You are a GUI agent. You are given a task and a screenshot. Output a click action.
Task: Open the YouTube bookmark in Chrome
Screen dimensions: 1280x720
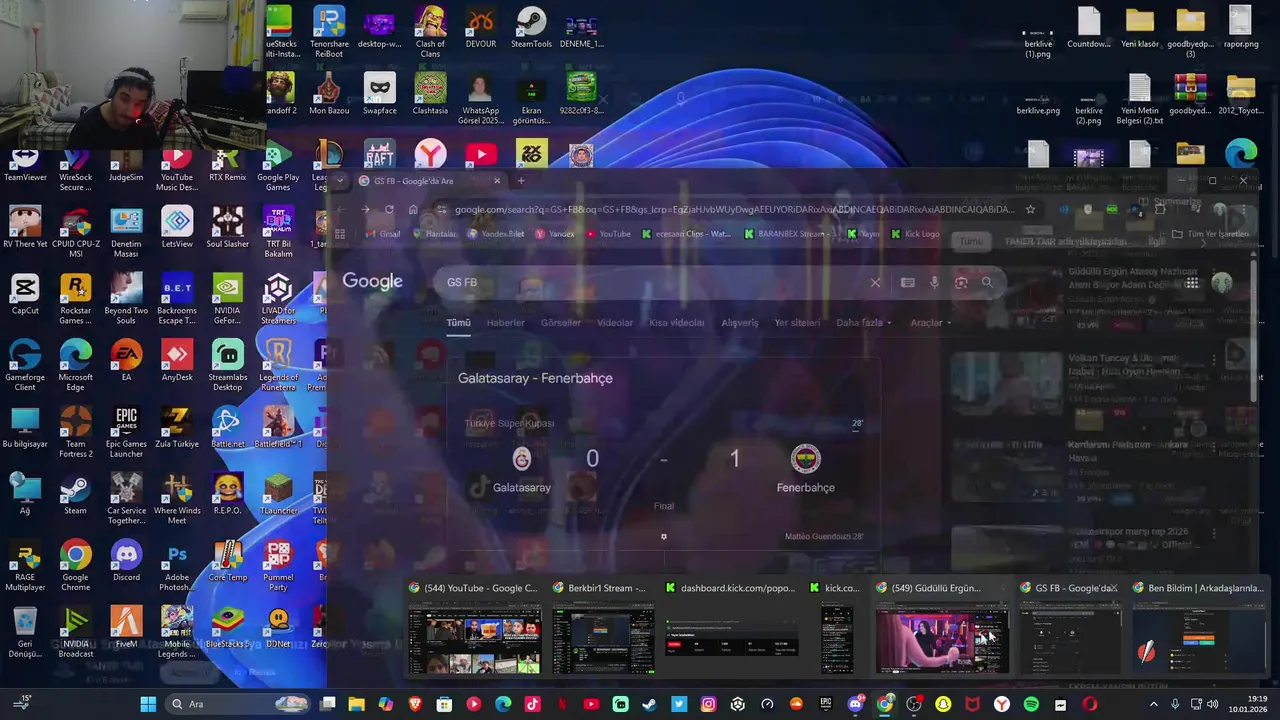(608, 234)
